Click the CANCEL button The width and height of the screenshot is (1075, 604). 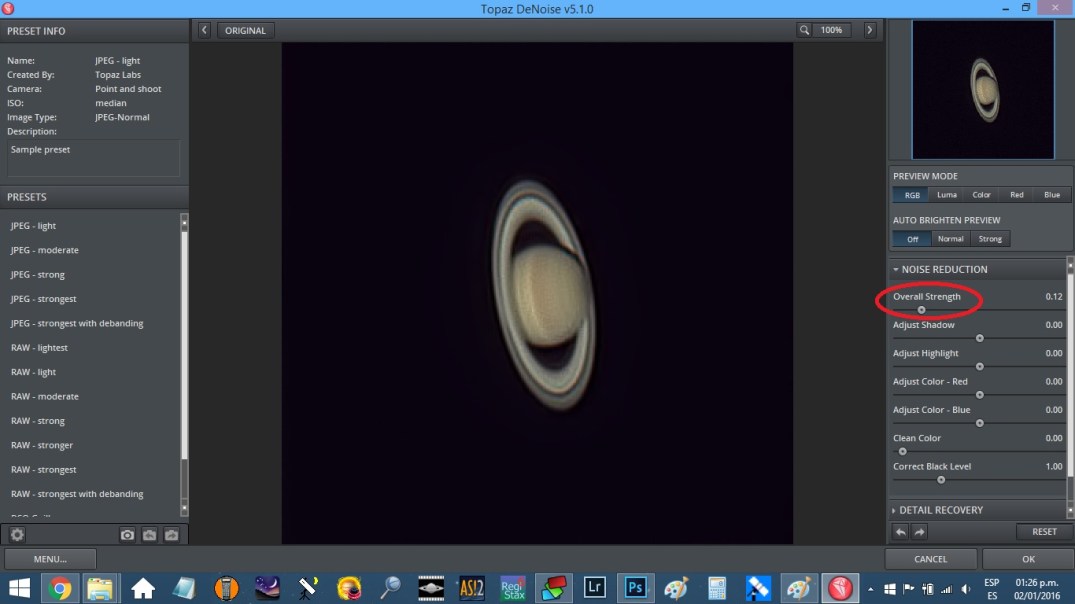(x=930, y=559)
